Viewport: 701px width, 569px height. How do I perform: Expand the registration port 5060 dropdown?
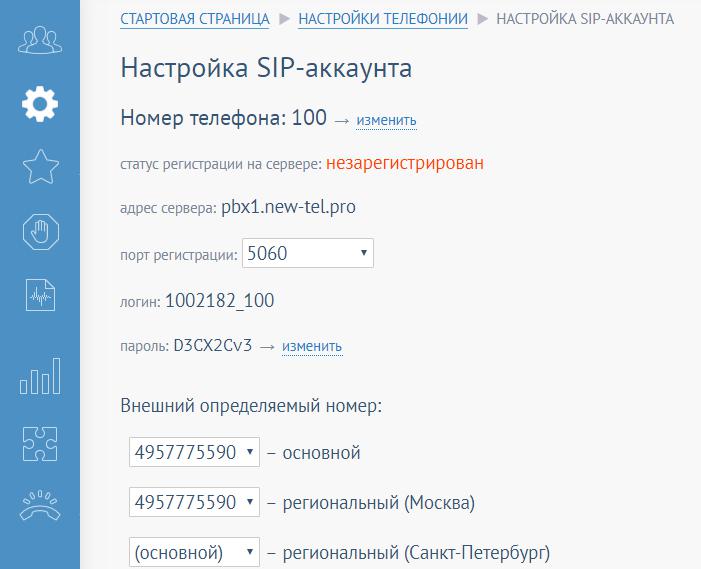(307, 254)
